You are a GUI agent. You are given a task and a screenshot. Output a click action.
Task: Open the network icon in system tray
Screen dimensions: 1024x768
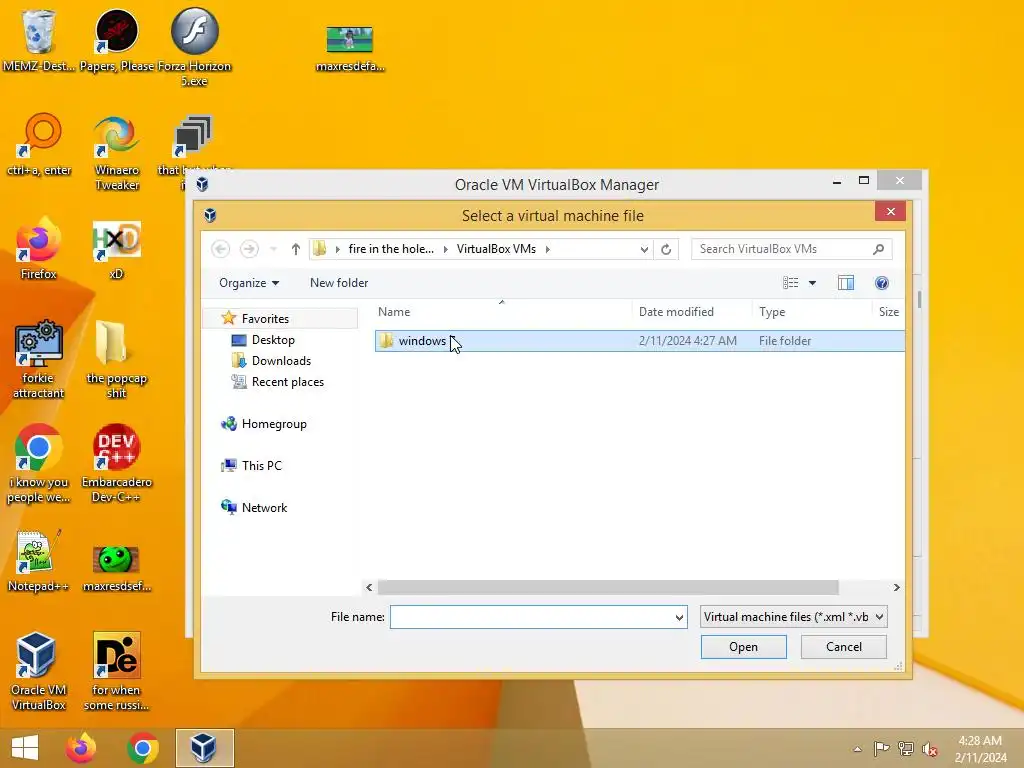pyautogui.click(x=906, y=749)
